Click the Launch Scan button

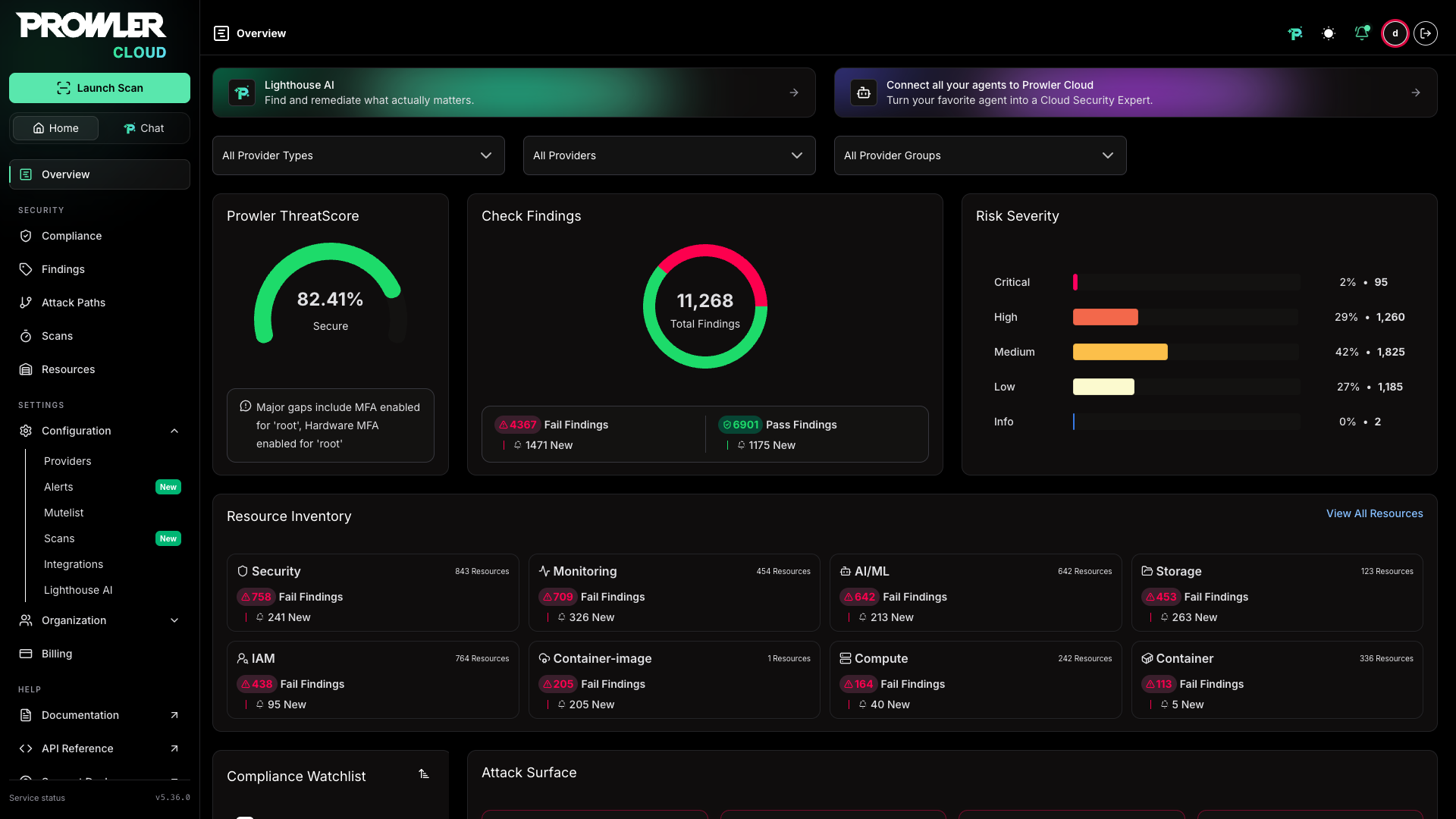pyautogui.click(x=99, y=88)
